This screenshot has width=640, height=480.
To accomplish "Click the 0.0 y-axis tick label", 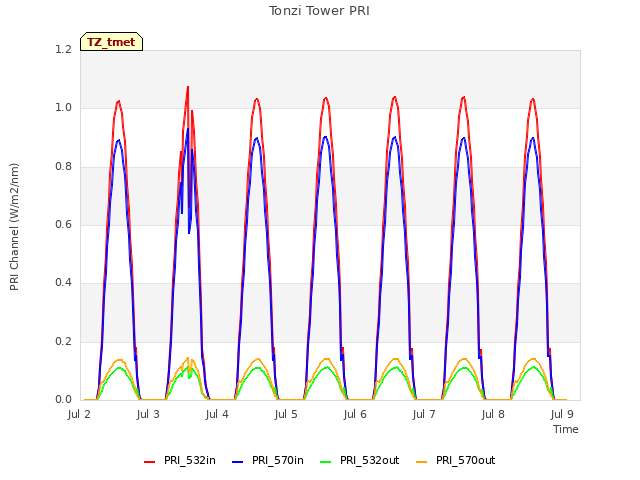I will (64, 399).
